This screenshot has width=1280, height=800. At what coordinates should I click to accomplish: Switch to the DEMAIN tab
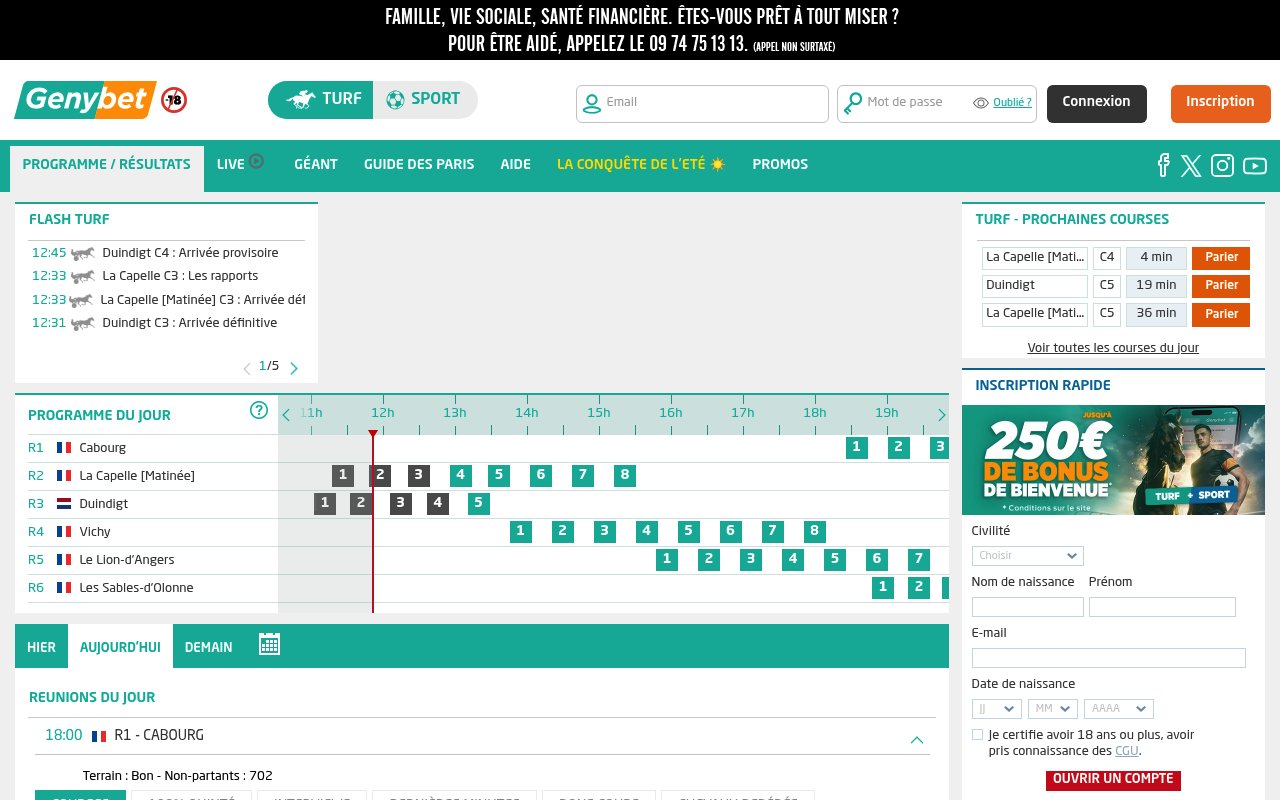[208, 647]
